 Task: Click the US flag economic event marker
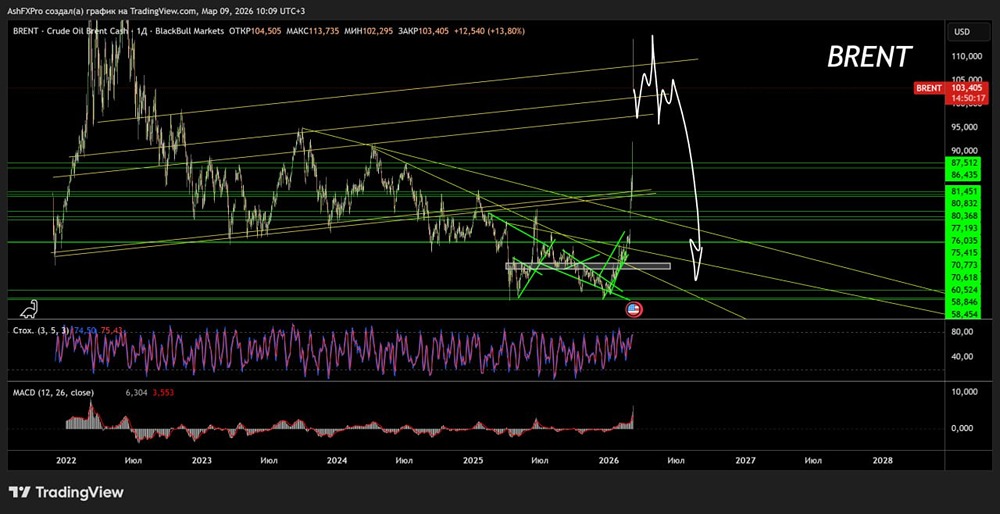pos(634,310)
